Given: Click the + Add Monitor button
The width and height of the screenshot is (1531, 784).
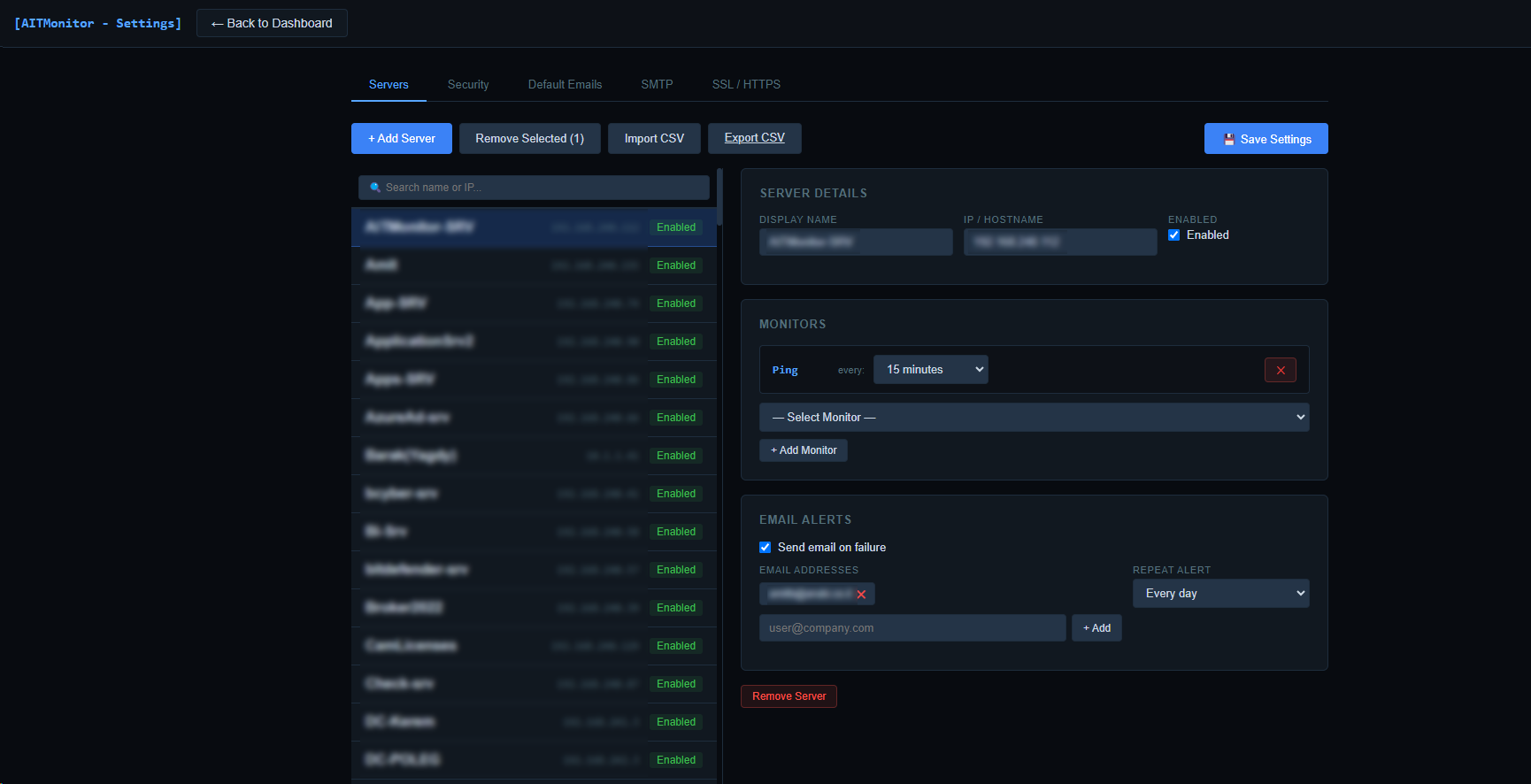Looking at the screenshot, I should [804, 450].
